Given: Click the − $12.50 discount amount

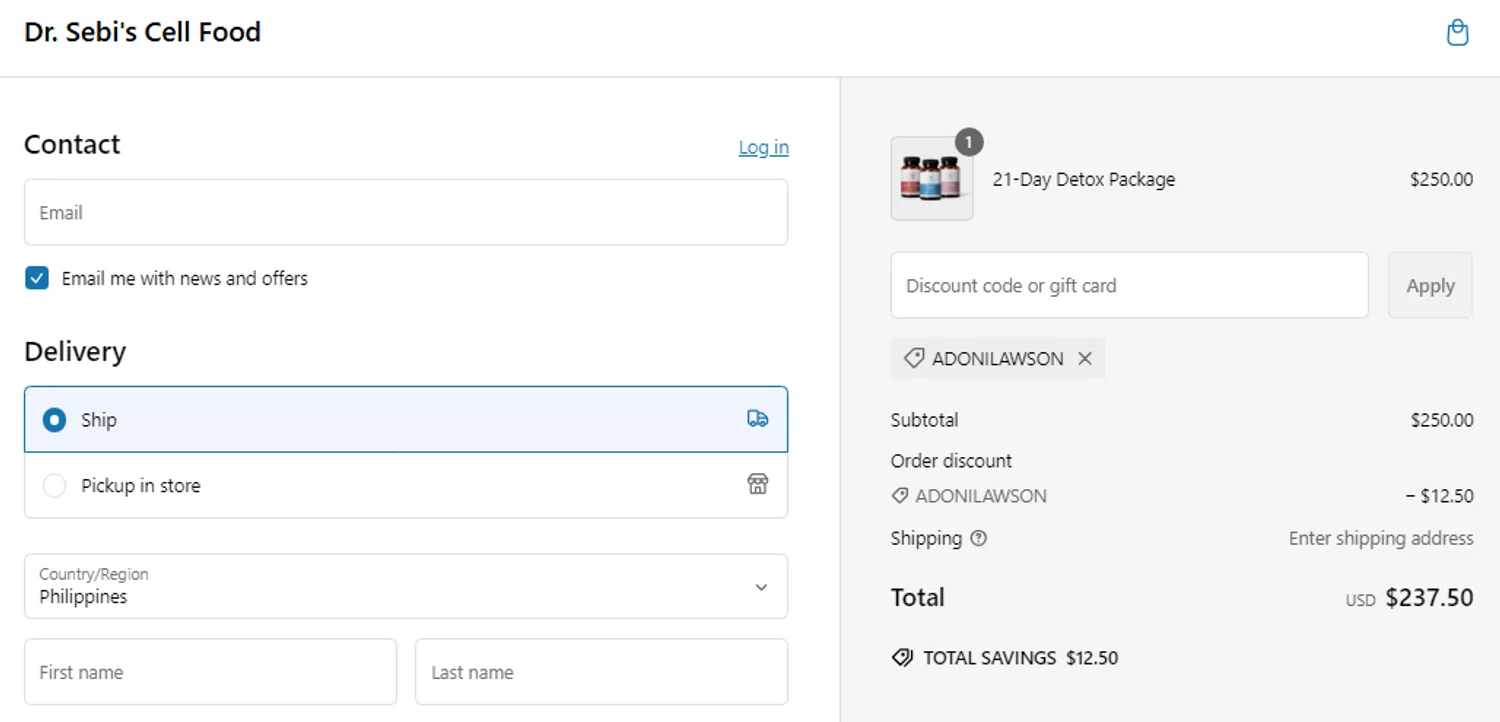Looking at the screenshot, I should click(1439, 496).
